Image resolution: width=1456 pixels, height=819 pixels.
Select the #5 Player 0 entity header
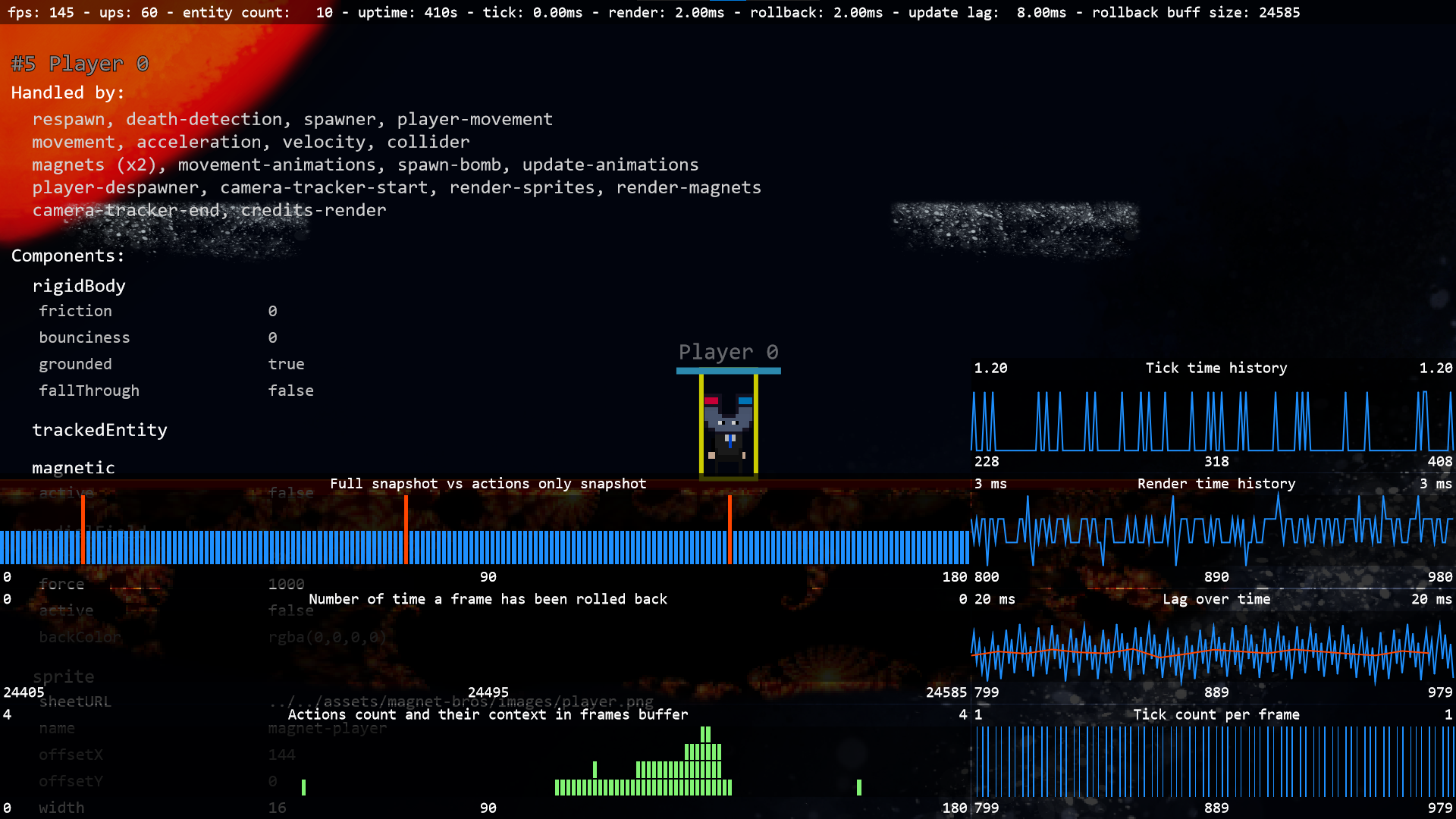tap(78, 64)
